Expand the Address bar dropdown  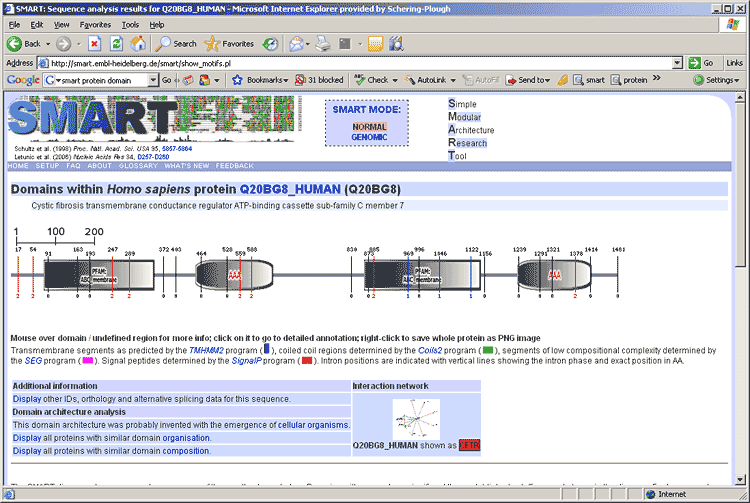pos(677,63)
